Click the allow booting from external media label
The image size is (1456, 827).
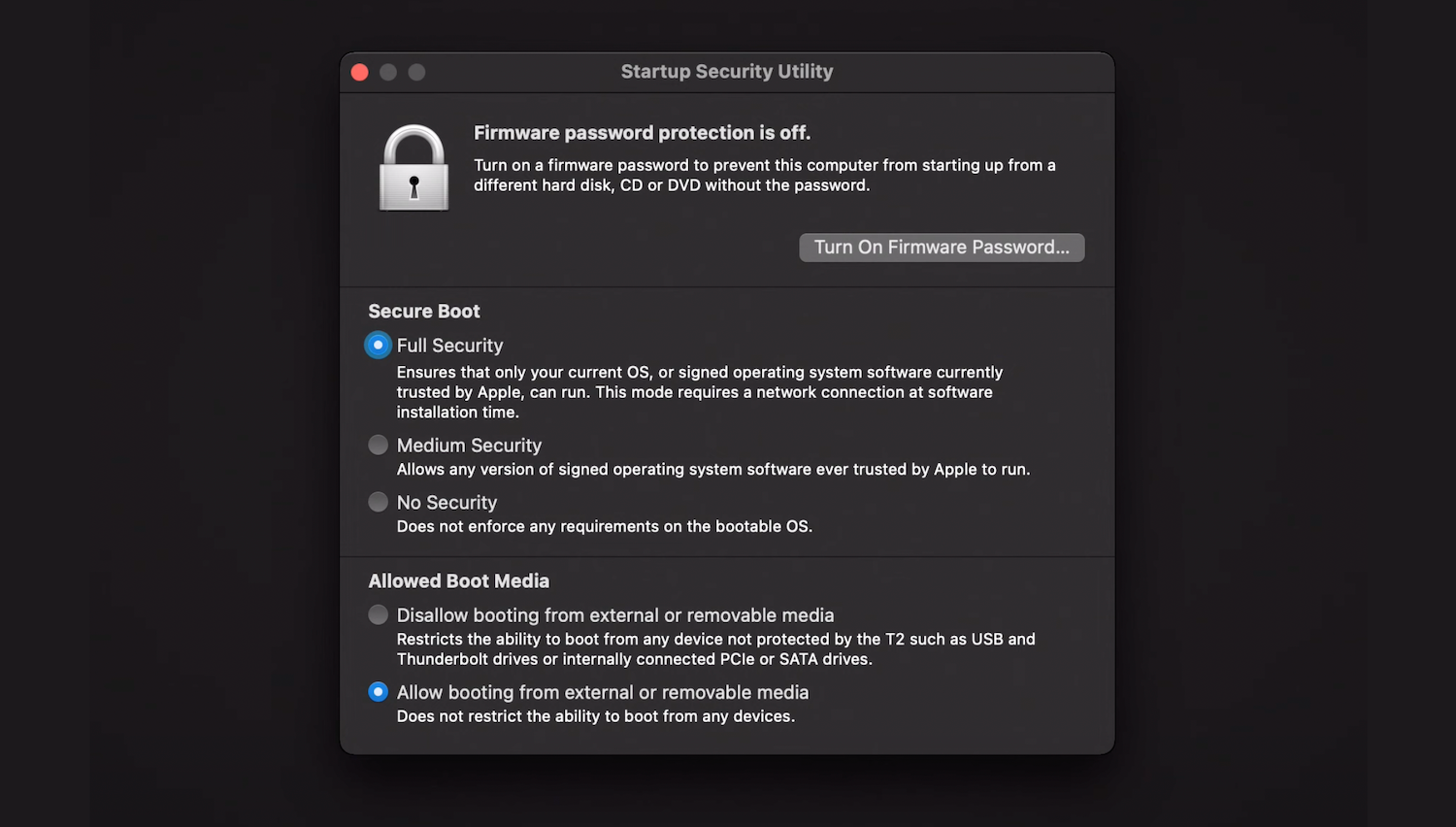(x=602, y=692)
